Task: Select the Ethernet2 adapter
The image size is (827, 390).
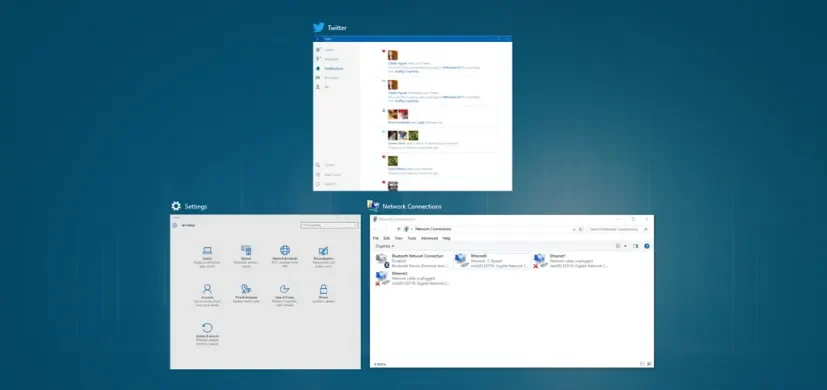Action: tap(413, 279)
